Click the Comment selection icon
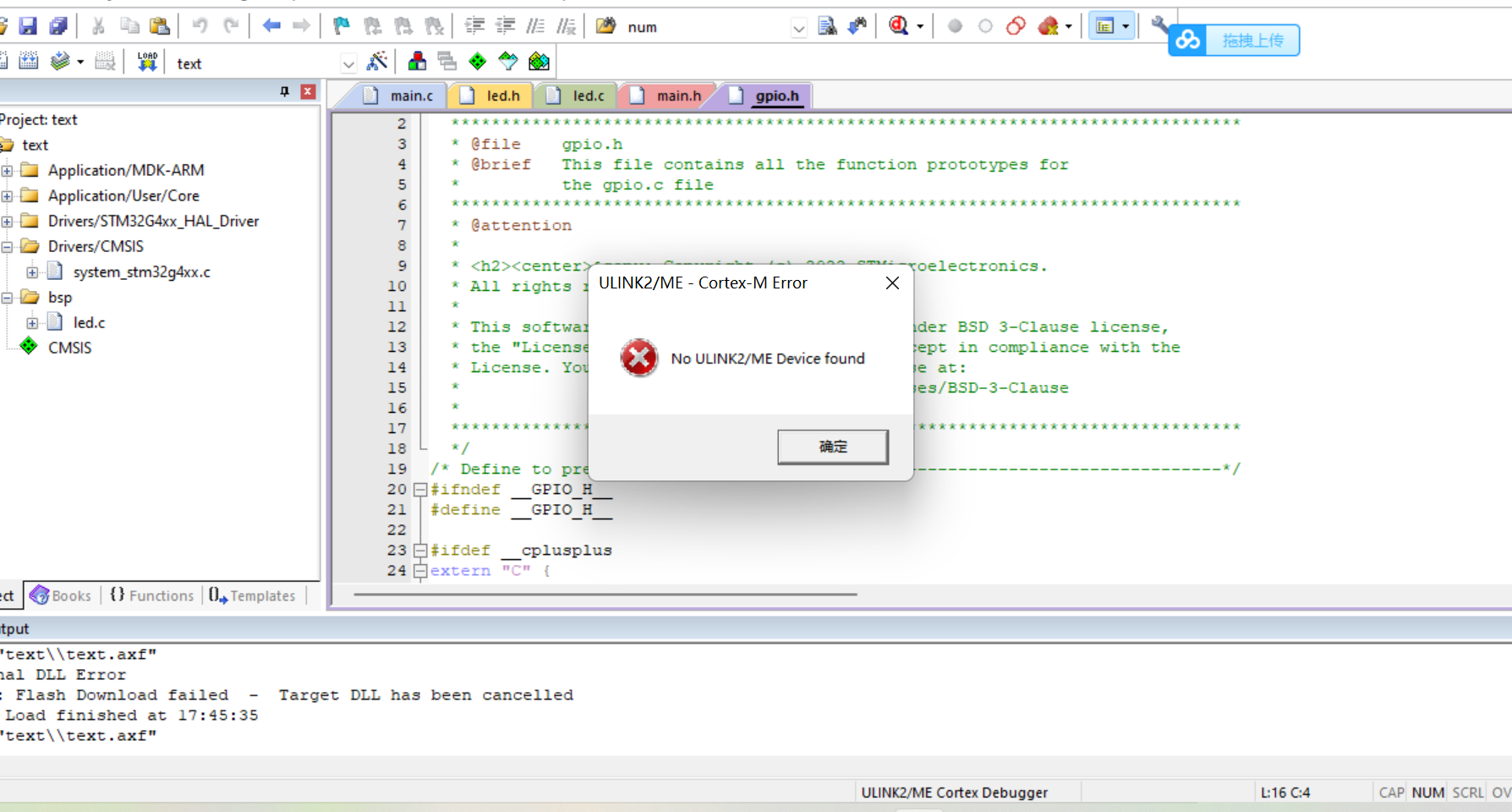This screenshot has width=1512, height=812. 535,26
